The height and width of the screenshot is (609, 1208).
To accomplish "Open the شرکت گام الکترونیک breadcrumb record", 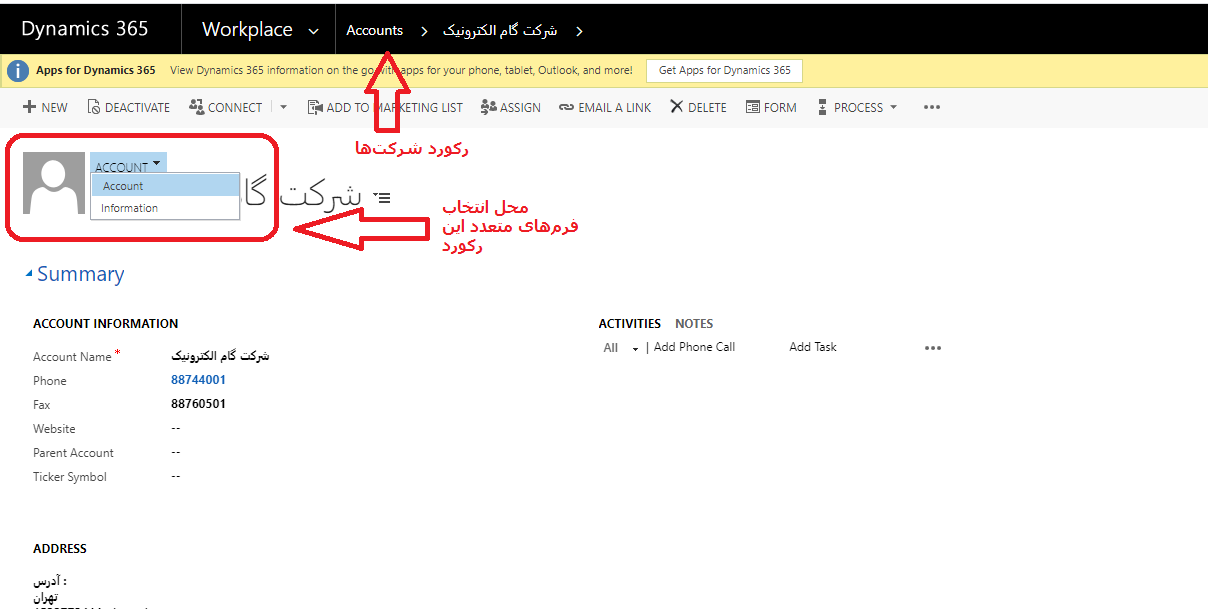I will click(500, 30).
